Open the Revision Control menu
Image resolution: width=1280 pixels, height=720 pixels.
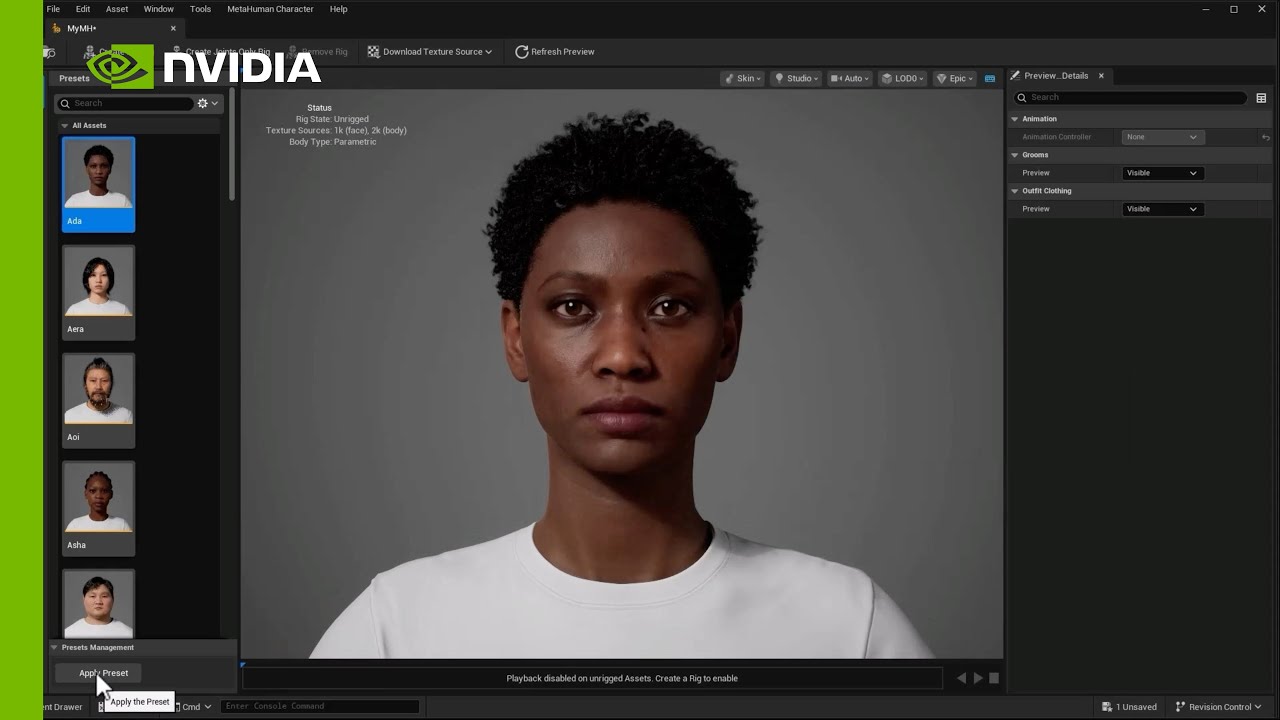pyautogui.click(x=1219, y=707)
